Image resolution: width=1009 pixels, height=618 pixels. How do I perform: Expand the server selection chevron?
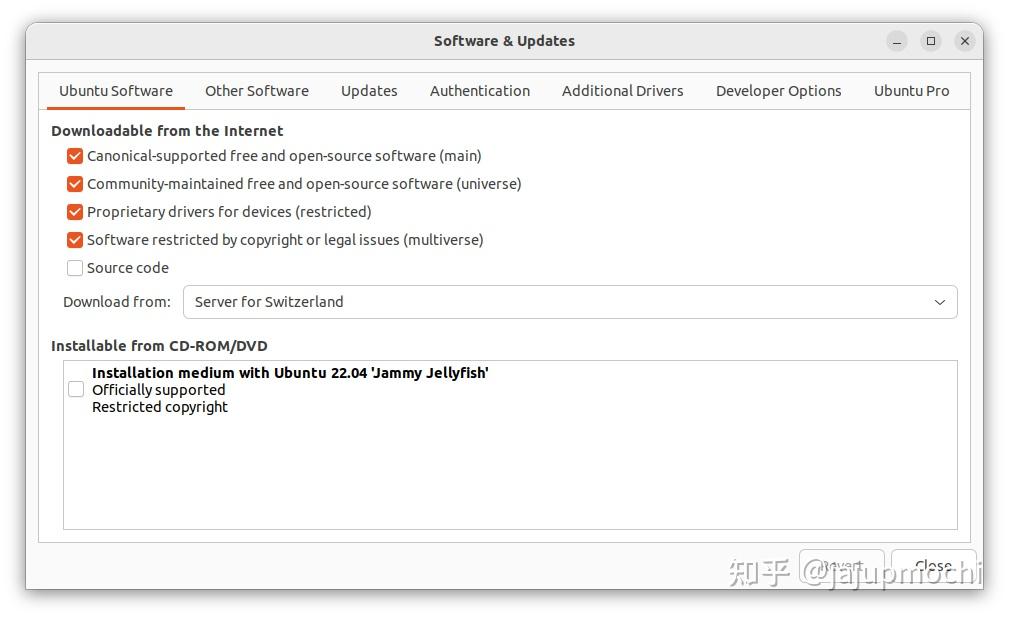[x=938, y=301]
